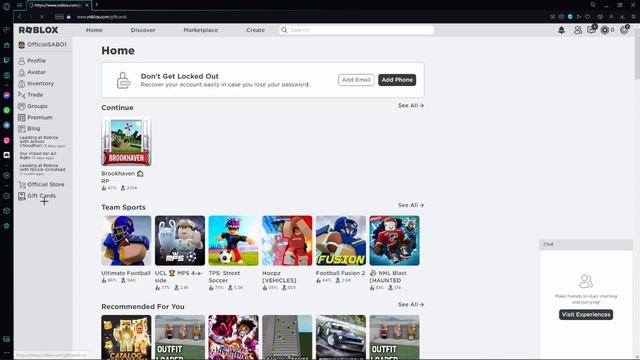This screenshot has height=360, width=640.
Task: Open the blue Telegram icon in browser sidebar
Action: (7, 125)
